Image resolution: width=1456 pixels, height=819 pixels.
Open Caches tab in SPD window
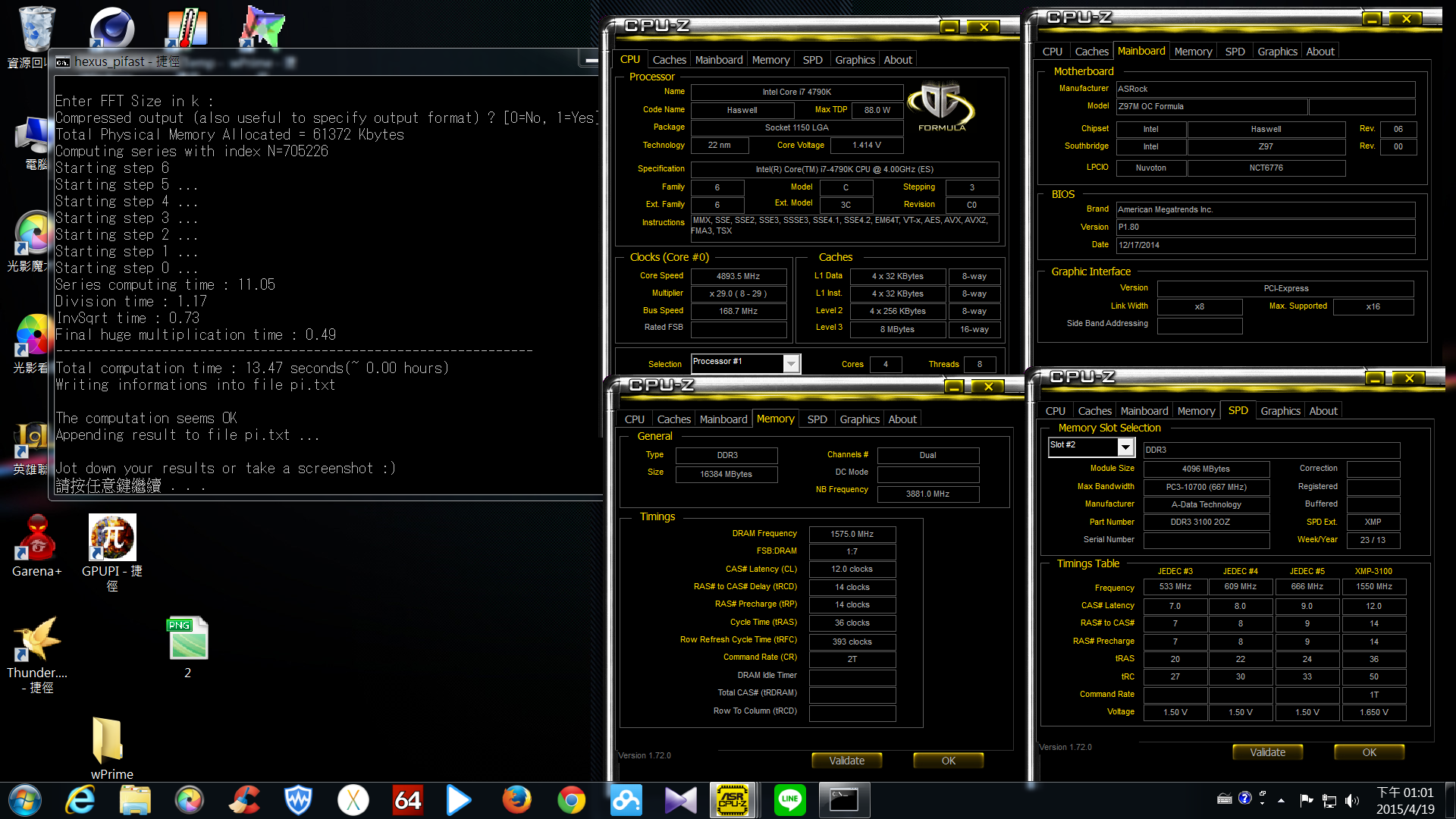pos(1094,411)
